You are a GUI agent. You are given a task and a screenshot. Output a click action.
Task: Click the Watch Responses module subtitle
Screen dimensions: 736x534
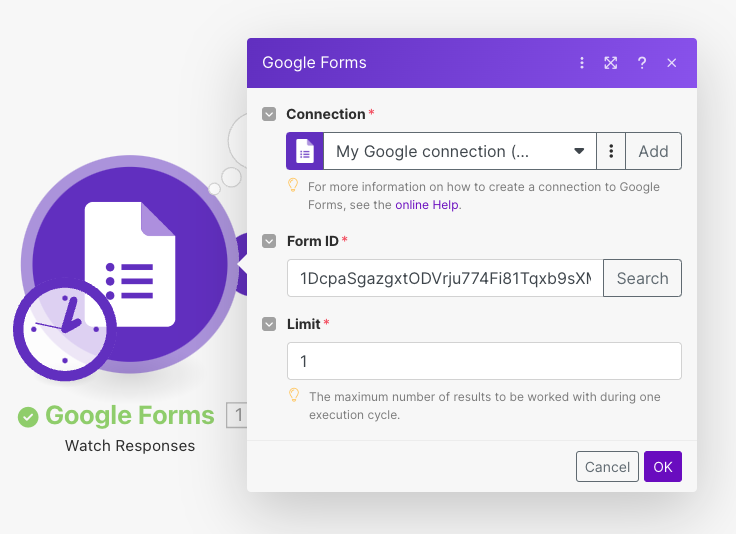(x=130, y=446)
